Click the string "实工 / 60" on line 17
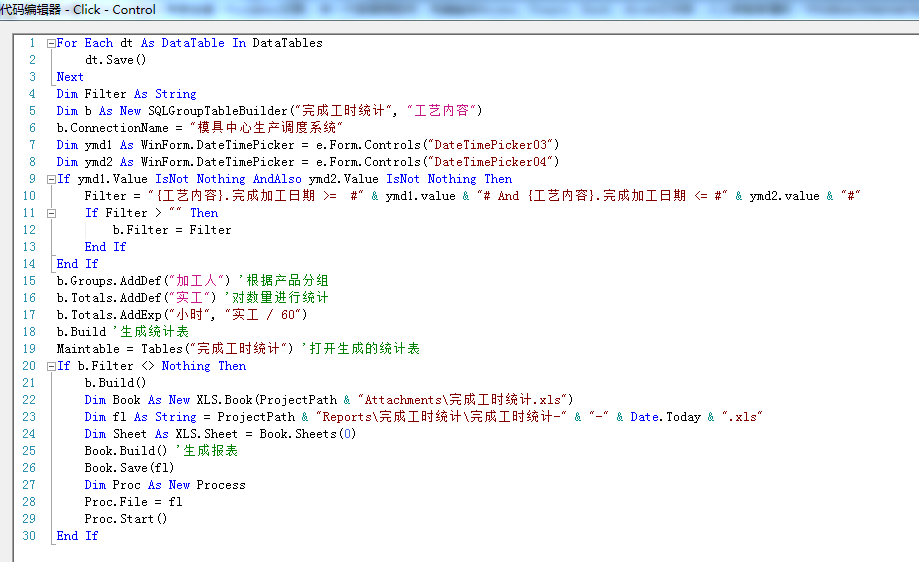The height and width of the screenshot is (562, 919). (263, 315)
